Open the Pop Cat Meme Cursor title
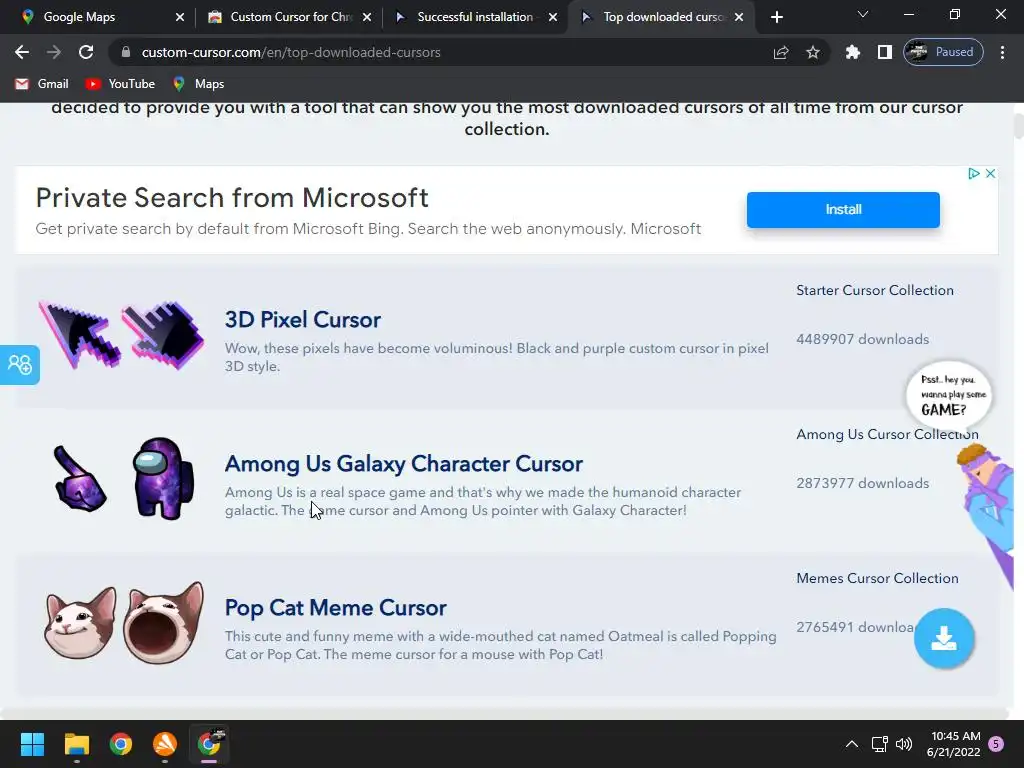 [x=336, y=608]
